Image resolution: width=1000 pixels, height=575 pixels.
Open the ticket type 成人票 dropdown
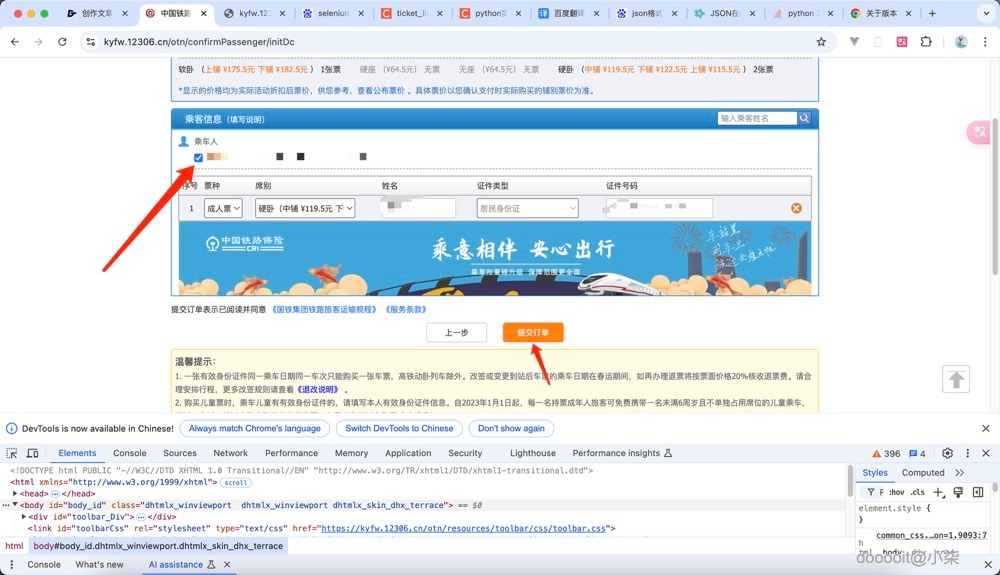(223, 208)
